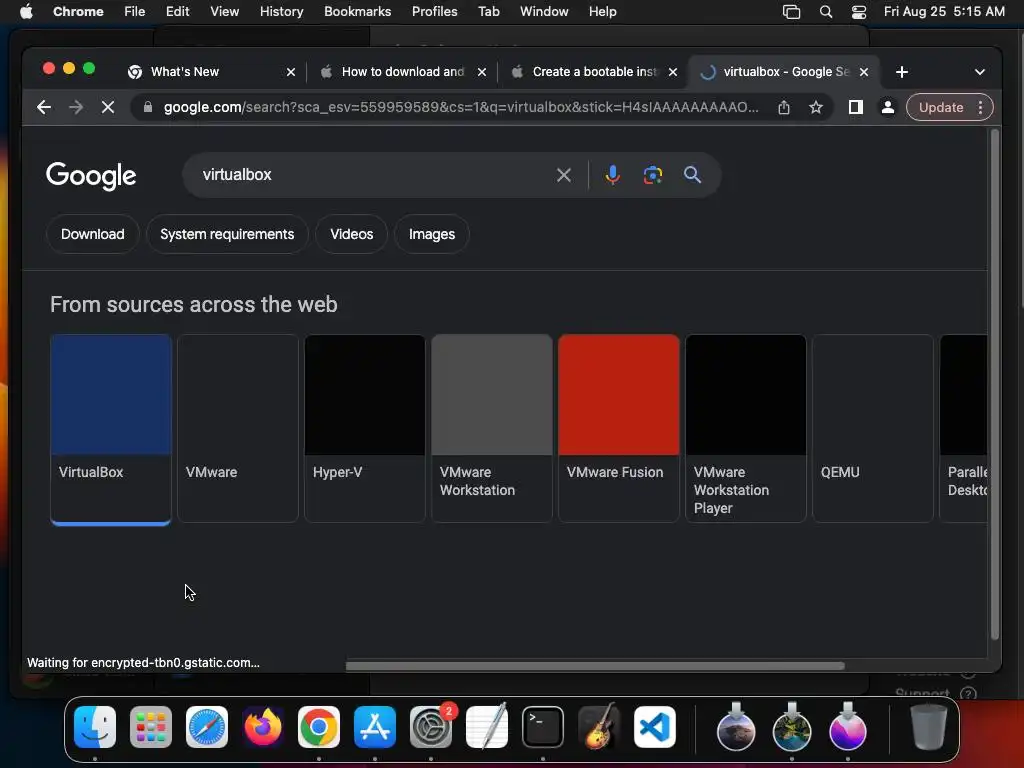Switch to How to download tab
Screen dimensions: 1024x768
(400, 72)
